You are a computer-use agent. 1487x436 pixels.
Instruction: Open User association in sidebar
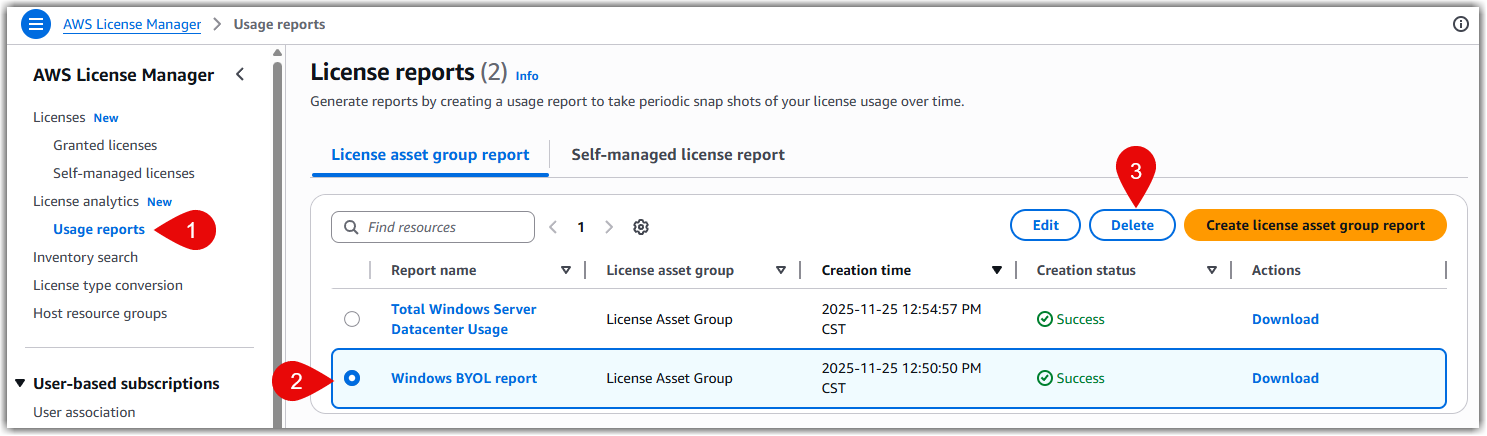click(84, 412)
